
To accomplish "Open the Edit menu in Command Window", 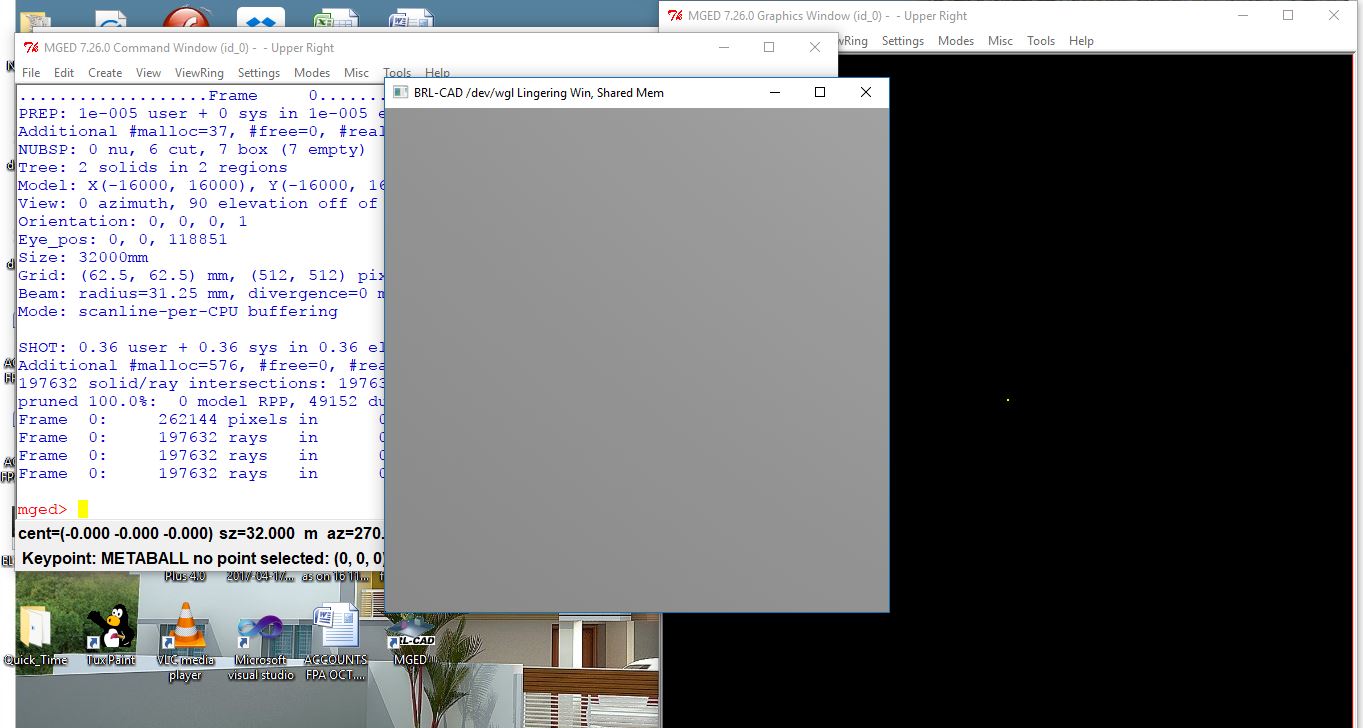I will pos(64,73).
